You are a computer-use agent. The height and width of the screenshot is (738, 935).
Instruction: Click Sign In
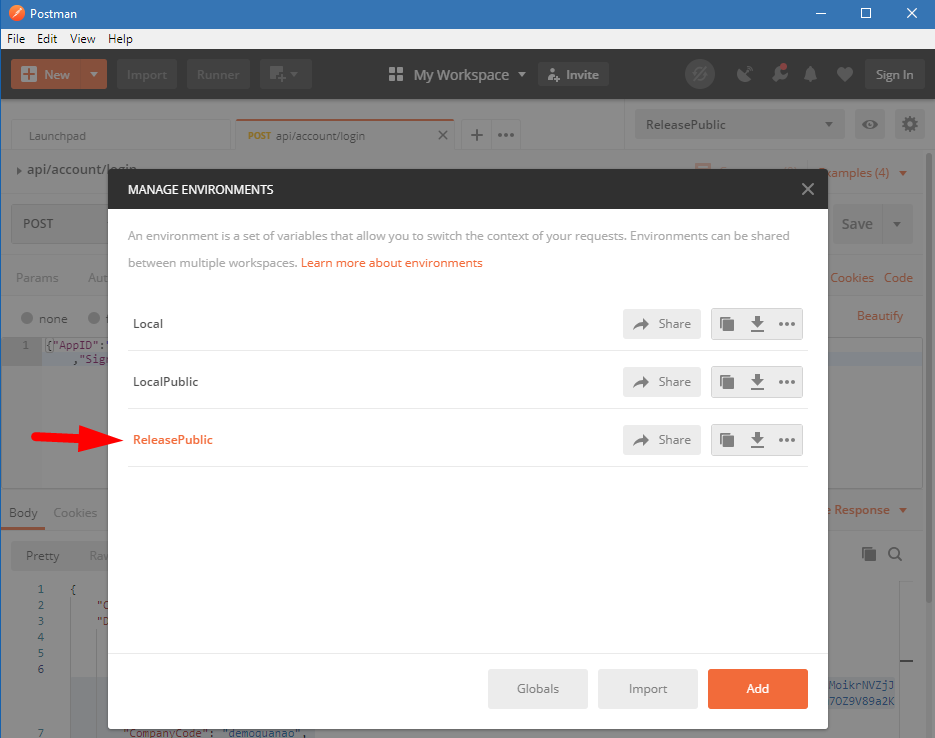pos(894,75)
